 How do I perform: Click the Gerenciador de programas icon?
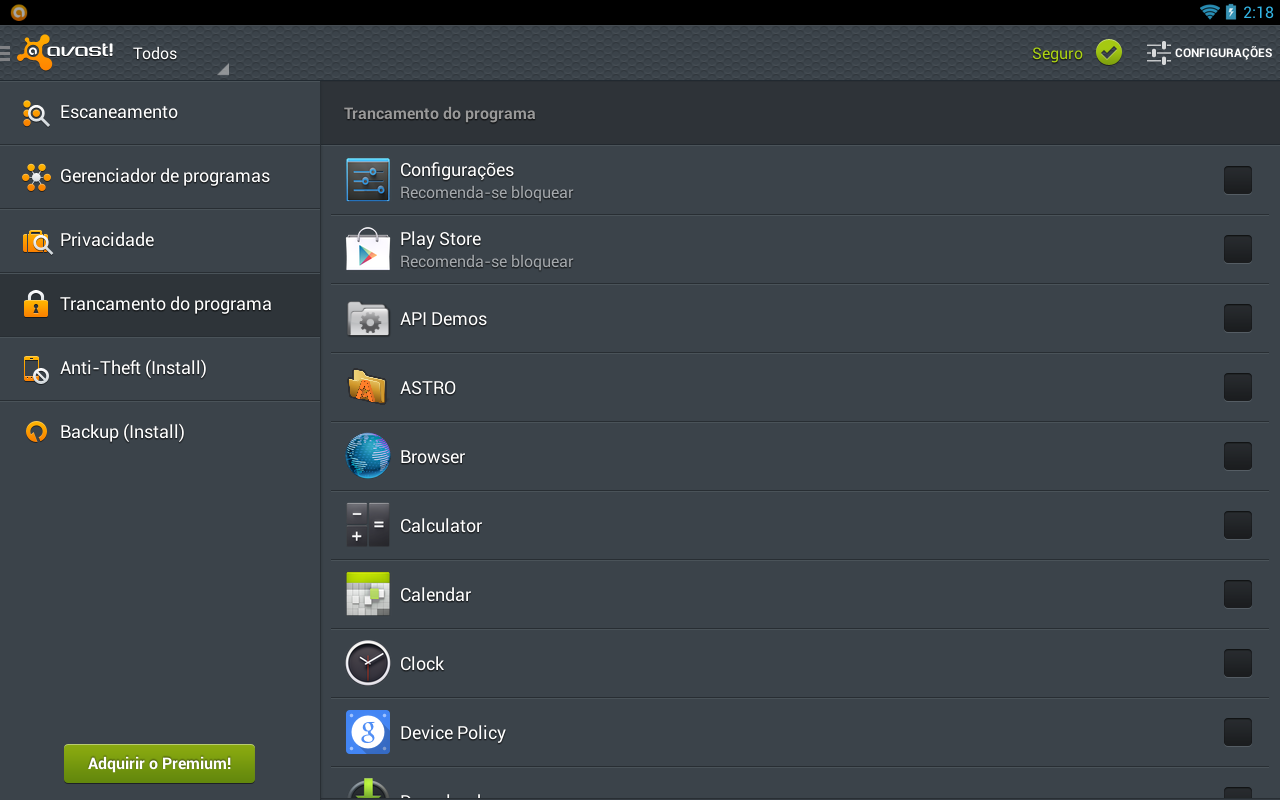(x=35, y=176)
